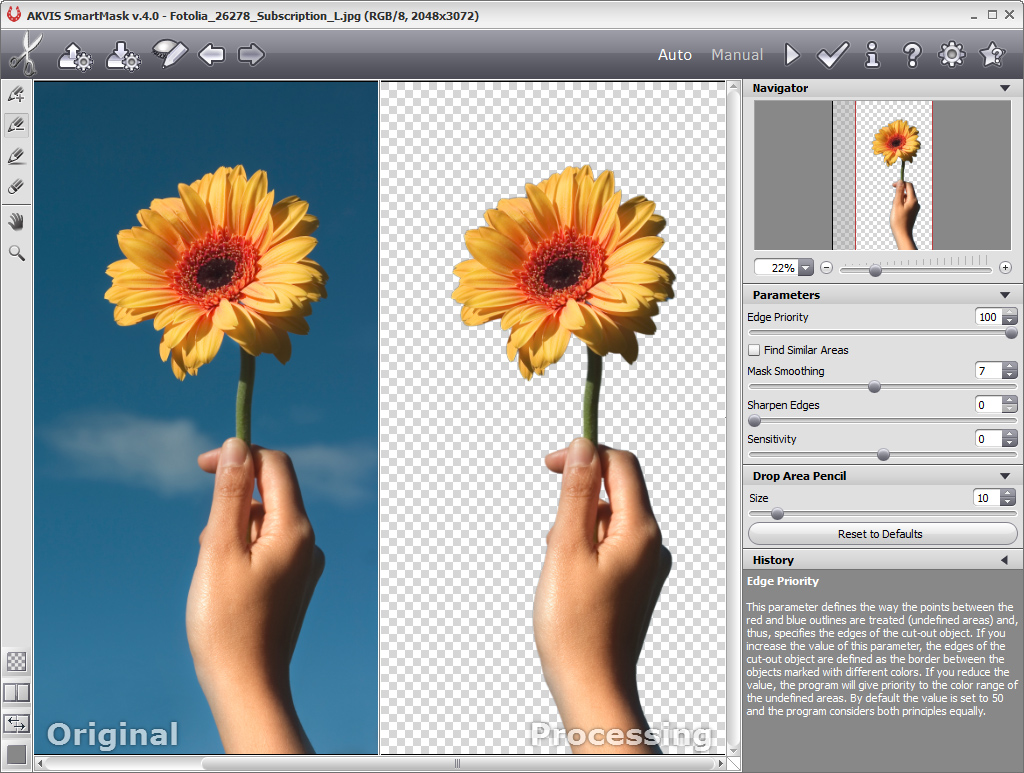Screen dimensions: 1024x773
Task: Toggle the two-window split view mode
Action: click(x=17, y=692)
